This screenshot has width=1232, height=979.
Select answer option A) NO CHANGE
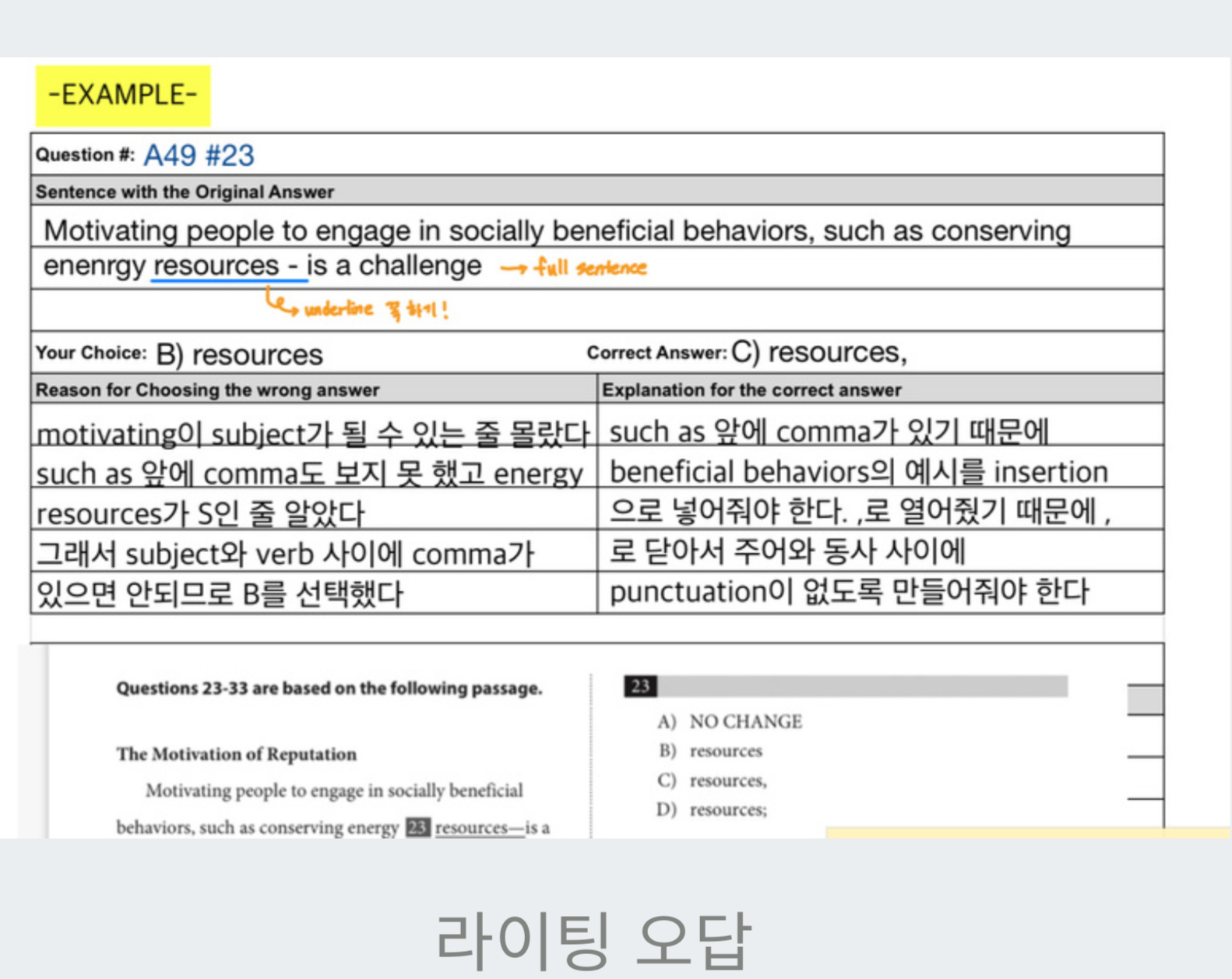(x=730, y=722)
